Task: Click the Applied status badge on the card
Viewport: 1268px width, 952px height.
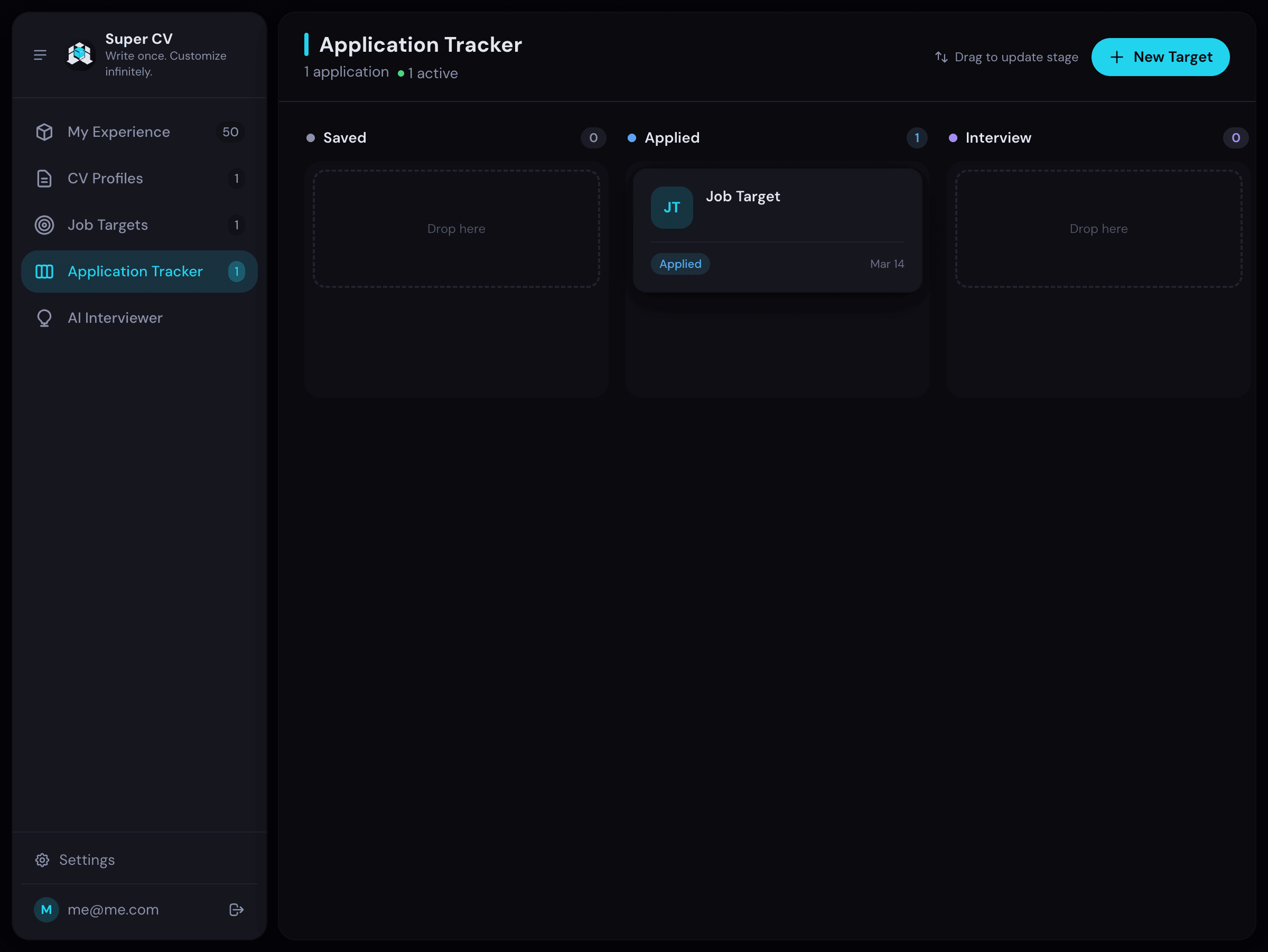Action: pos(680,264)
